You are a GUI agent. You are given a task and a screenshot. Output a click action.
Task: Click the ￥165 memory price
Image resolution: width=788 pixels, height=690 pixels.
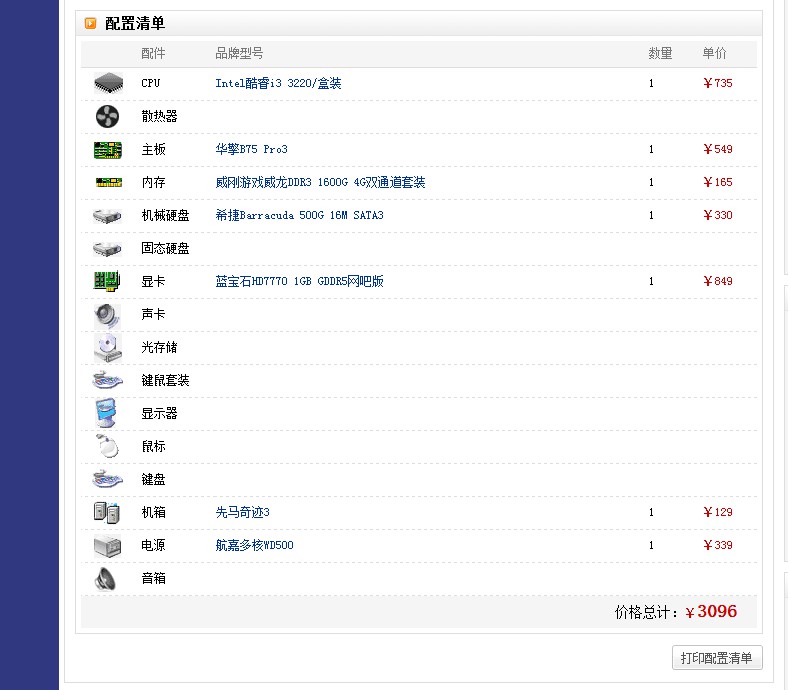(x=718, y=182)
